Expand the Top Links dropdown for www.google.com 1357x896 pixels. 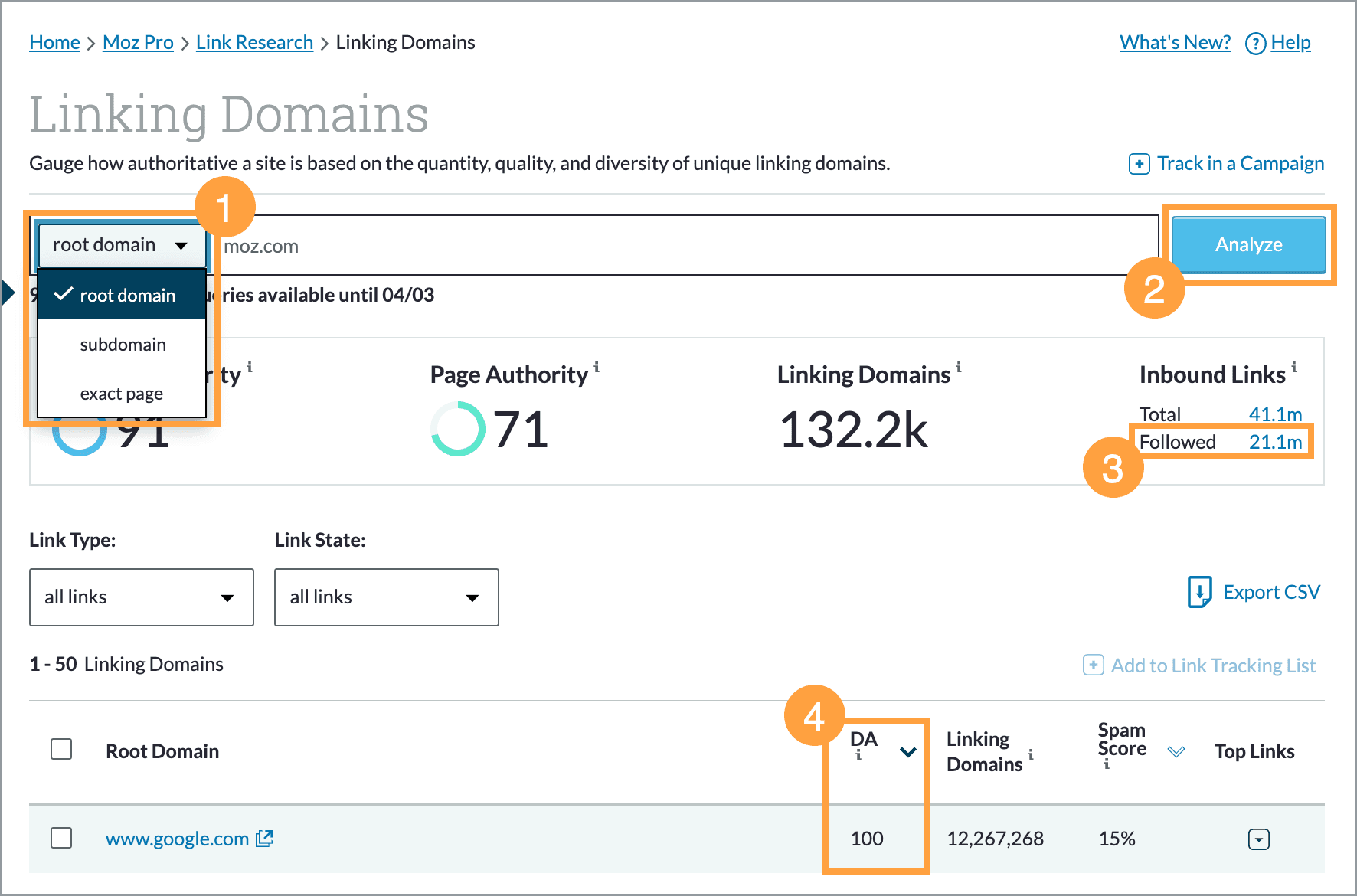coord(1259,839)
